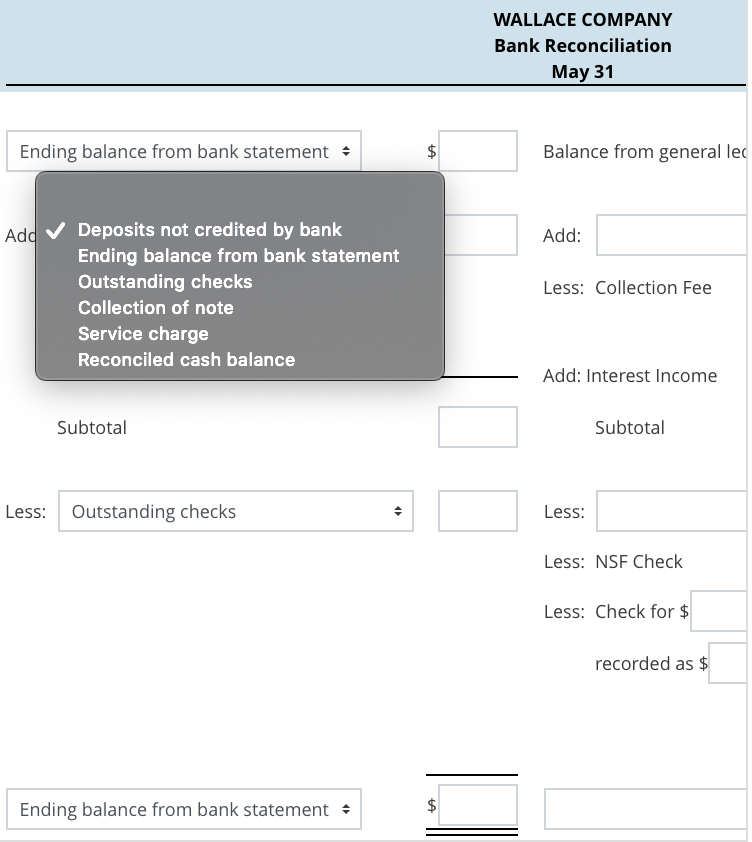The image size is (752, 842).
Task: Select 'Deposits not credited by bank' from the open menu
Action: pyautogui.click(x=212, y=229)
